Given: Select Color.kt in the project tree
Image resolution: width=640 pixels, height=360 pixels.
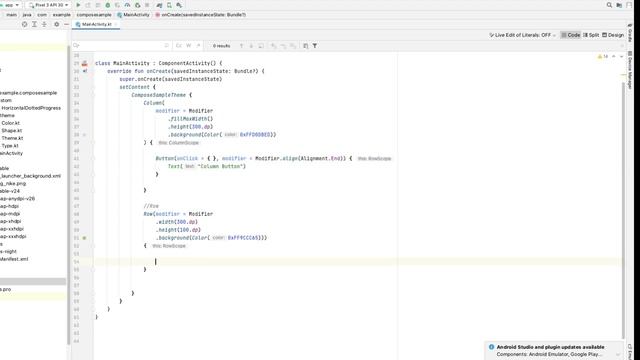Looking at the screenshot, I should [x=10, y=123].
